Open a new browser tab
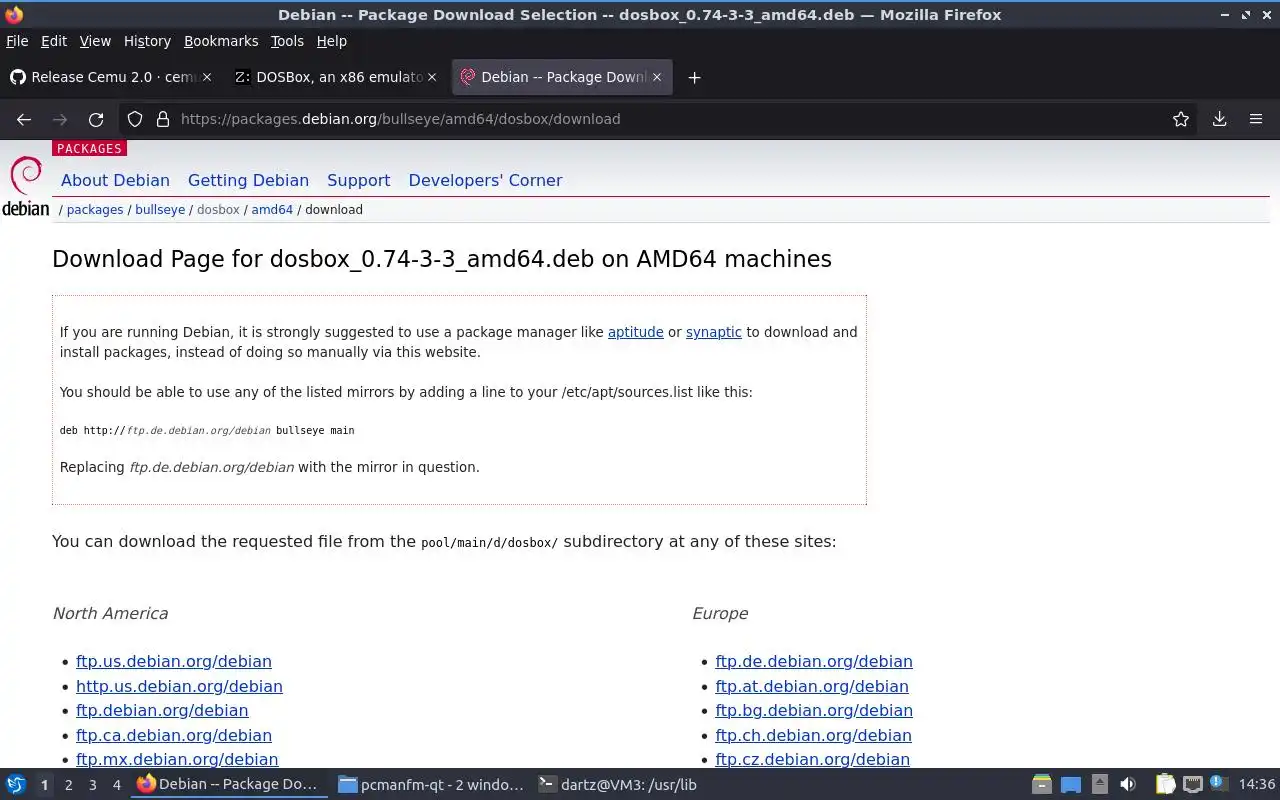 tap(694, 77)
